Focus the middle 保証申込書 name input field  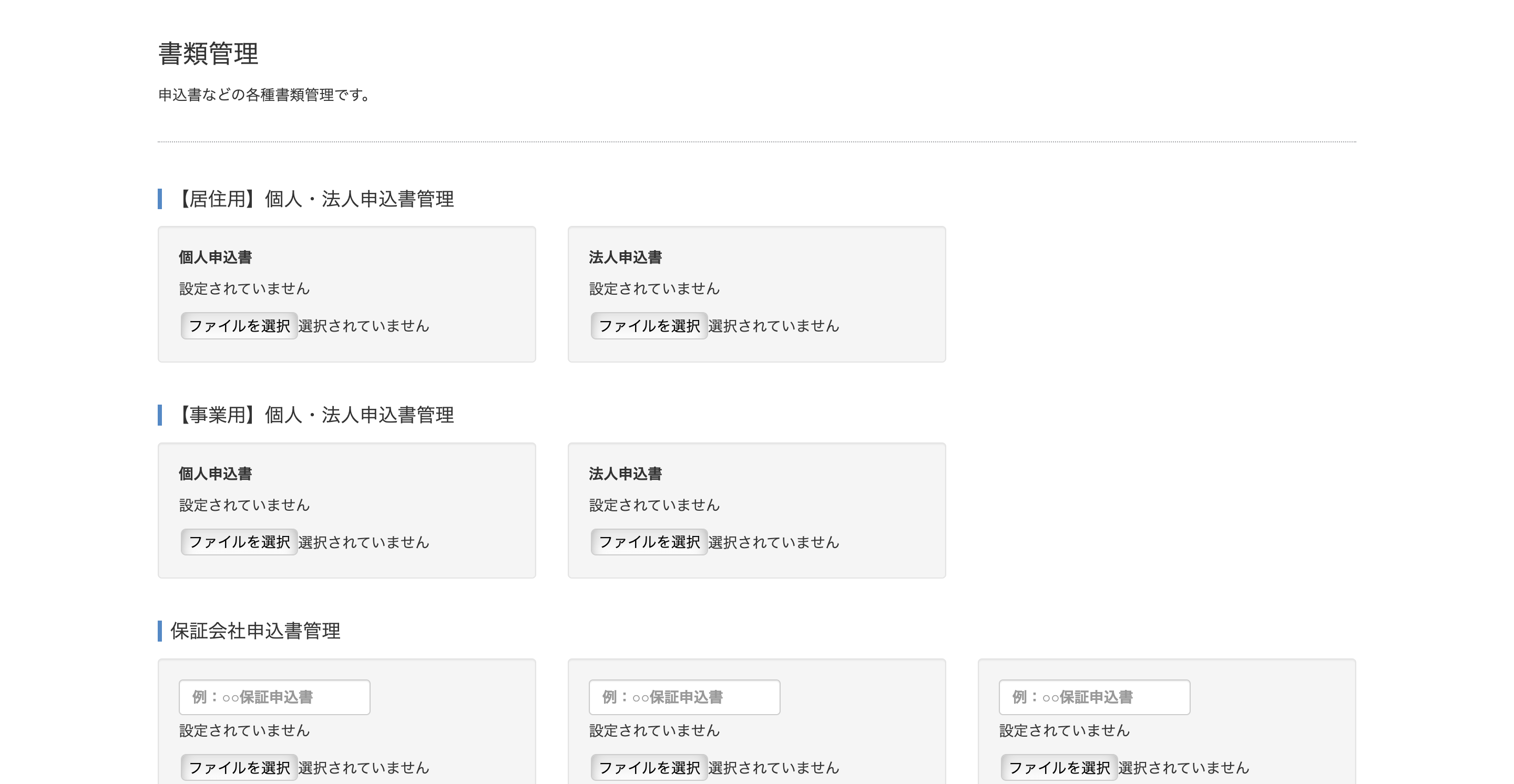[x=684, y=697]
